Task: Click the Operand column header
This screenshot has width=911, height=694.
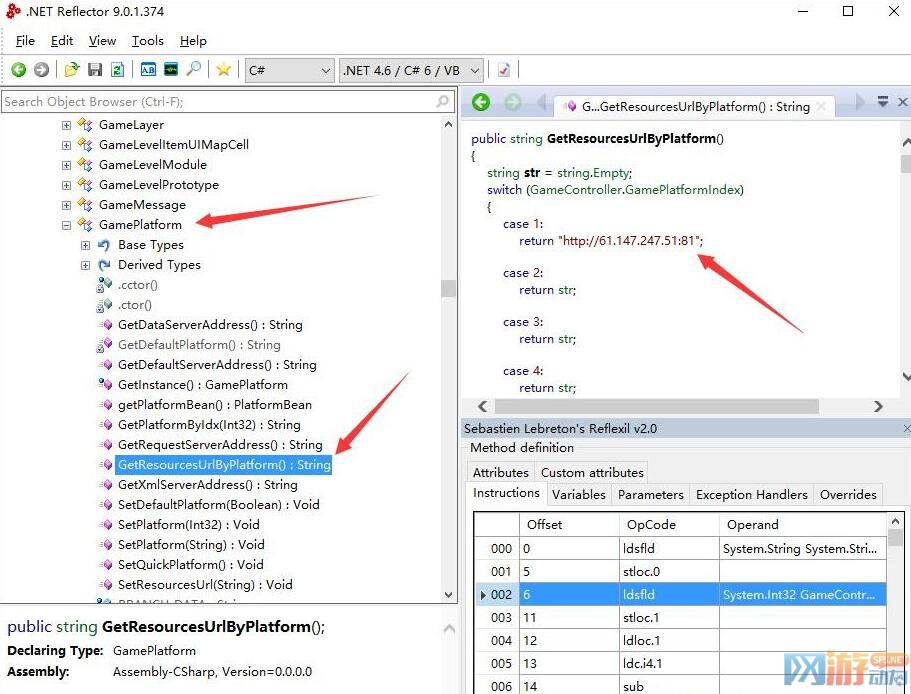Action: click(803, 525)
